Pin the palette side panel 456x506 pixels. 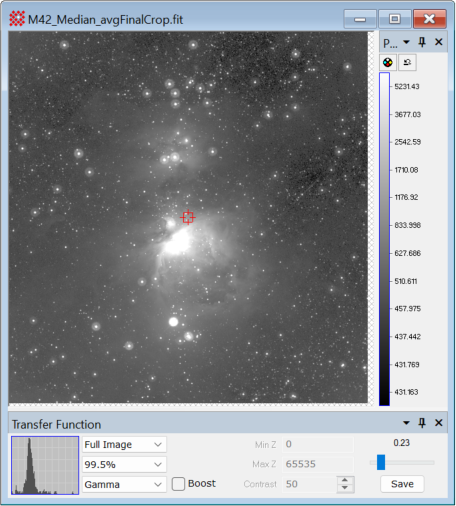coord(422,42)
